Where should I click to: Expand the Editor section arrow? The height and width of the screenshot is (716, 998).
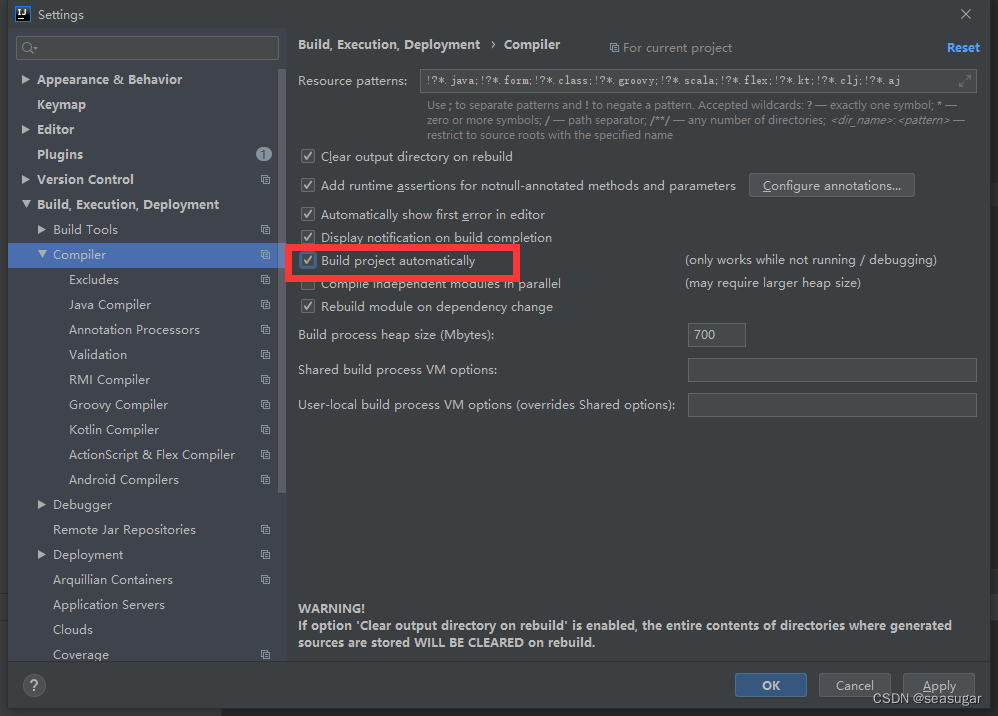coord(25,129)
